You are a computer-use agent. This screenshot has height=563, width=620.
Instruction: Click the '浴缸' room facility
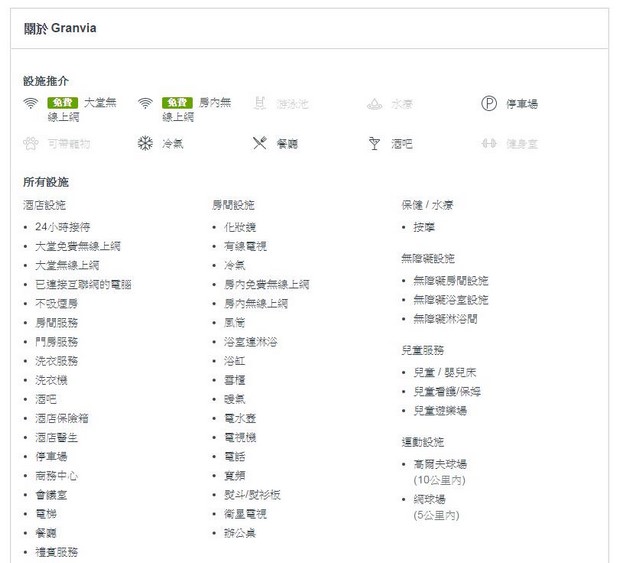point(235,361)
